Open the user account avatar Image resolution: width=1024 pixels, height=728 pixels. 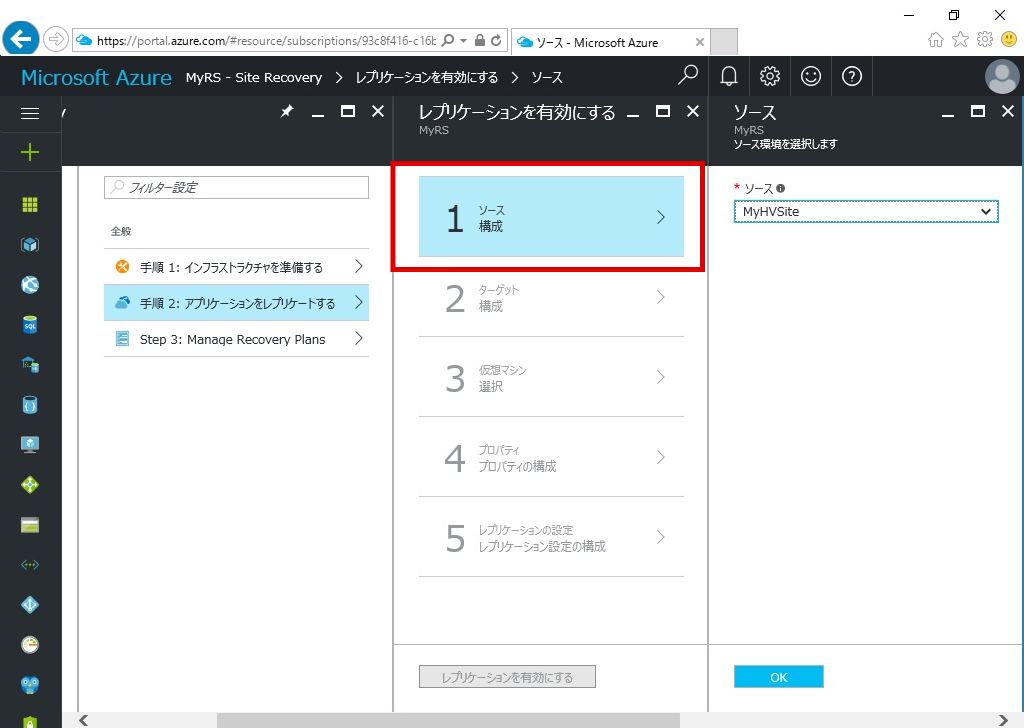point(1002,76)
